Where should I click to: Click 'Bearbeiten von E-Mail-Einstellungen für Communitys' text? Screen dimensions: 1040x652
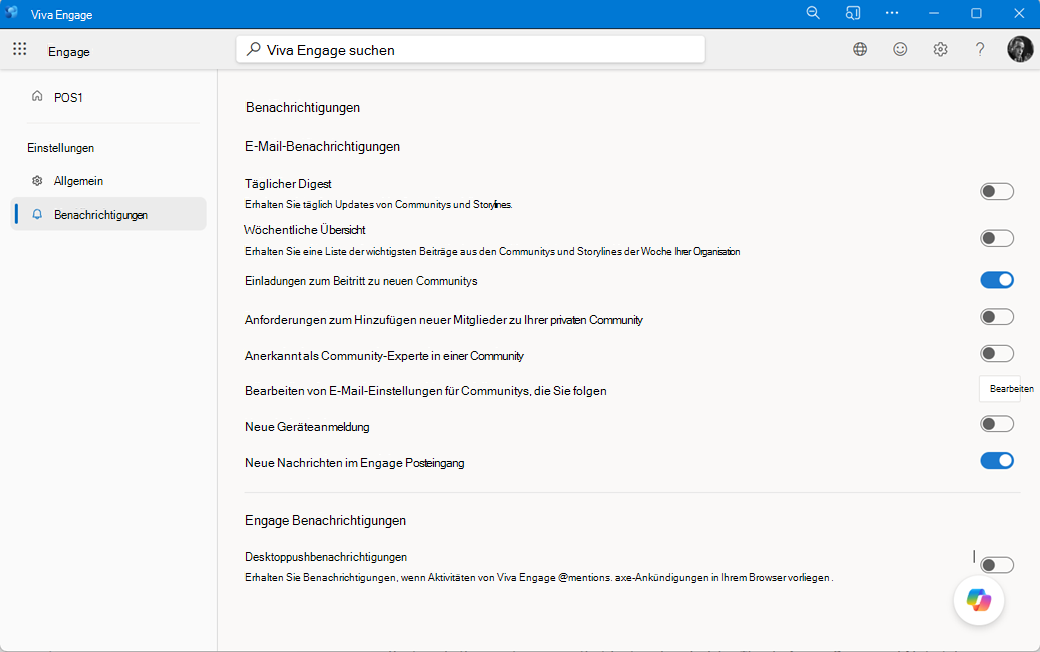[426, 391]
